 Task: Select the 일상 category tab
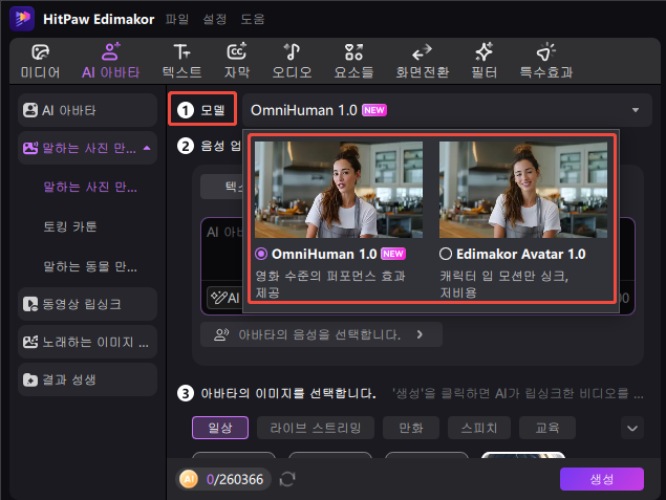(x=220, y=428)
